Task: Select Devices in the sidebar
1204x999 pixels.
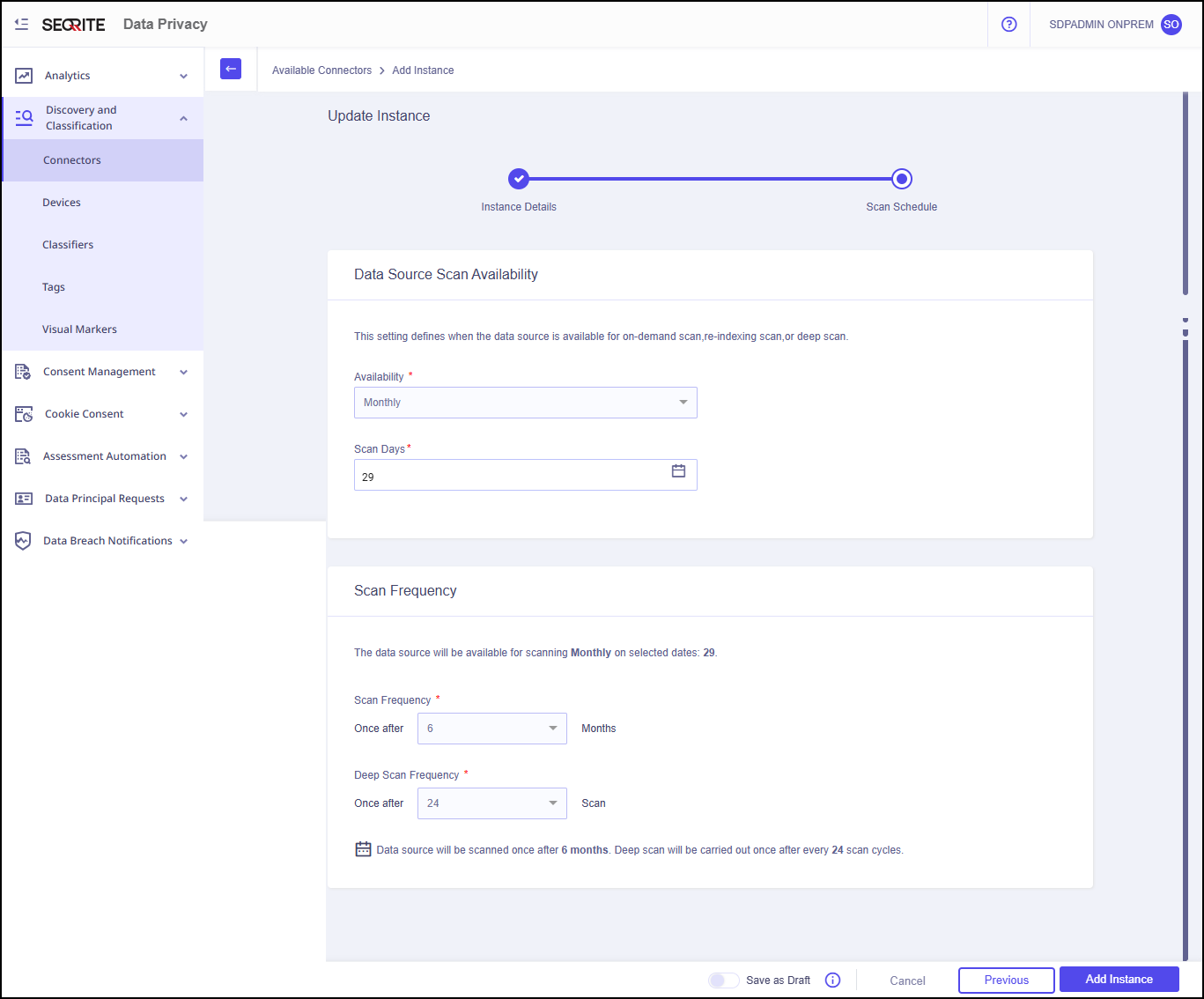Action: click(x=62, y=203)
